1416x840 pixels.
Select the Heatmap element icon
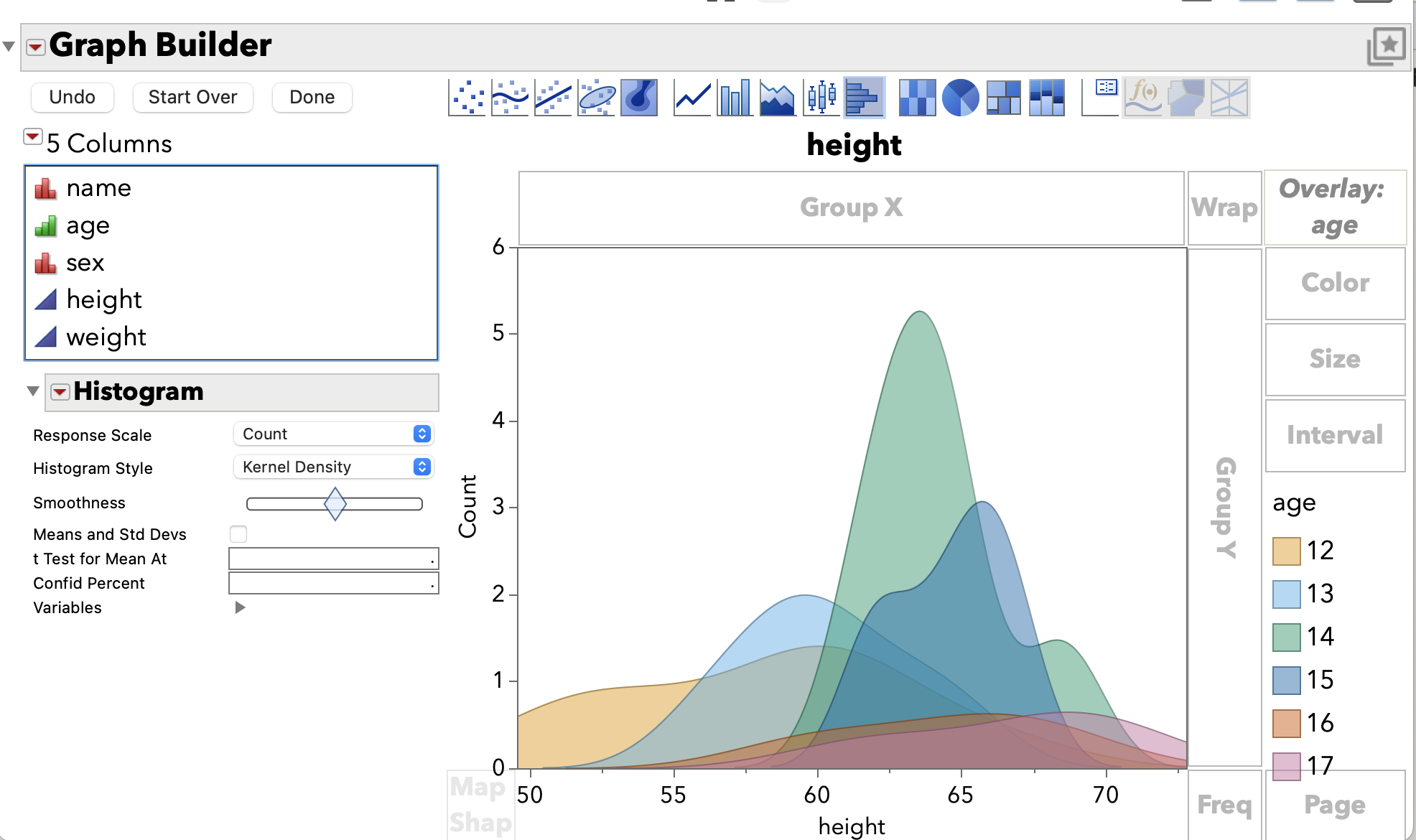[x=917, y=98]
